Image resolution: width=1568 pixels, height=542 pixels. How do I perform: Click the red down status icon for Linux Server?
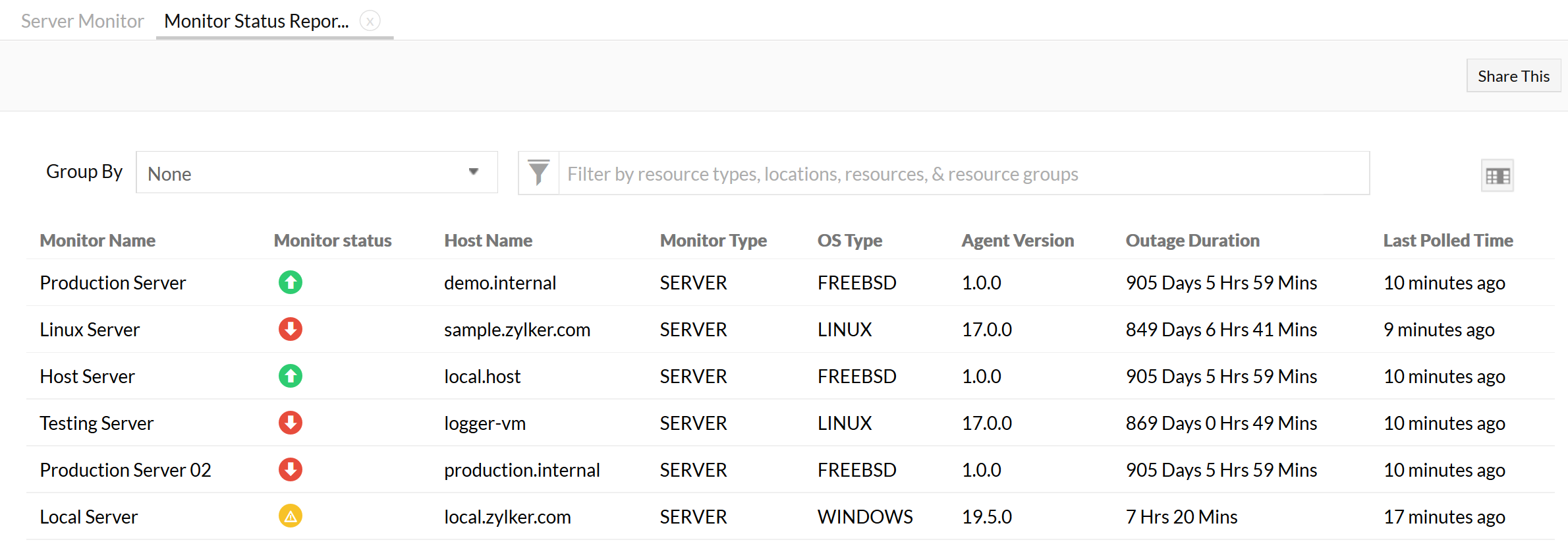click(x=290, y=329)
